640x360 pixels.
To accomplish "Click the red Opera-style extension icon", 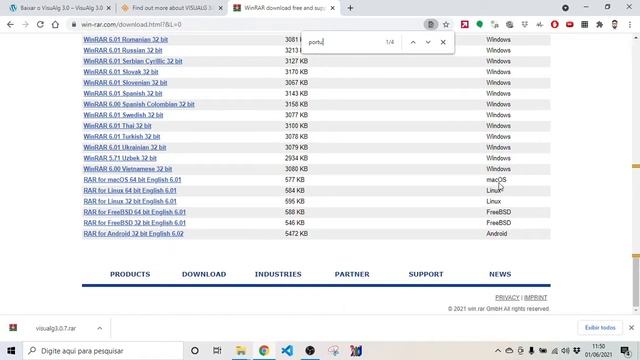I will (x=555, y=24).
